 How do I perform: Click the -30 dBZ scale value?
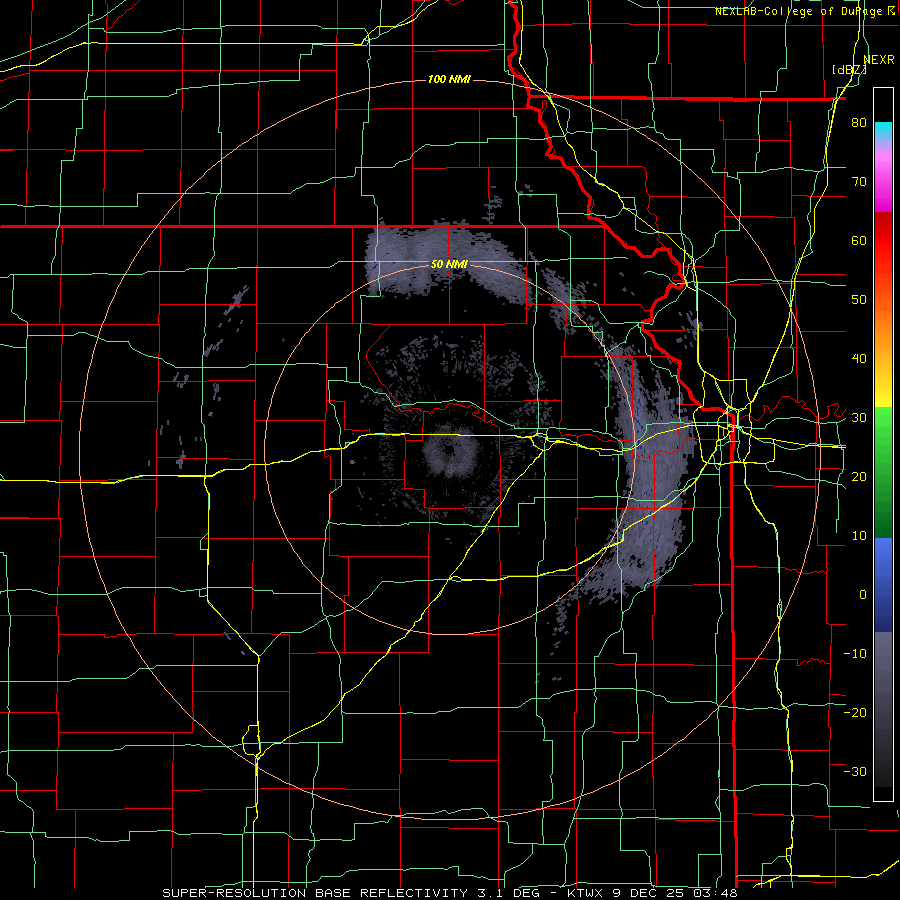coord(855,771)
